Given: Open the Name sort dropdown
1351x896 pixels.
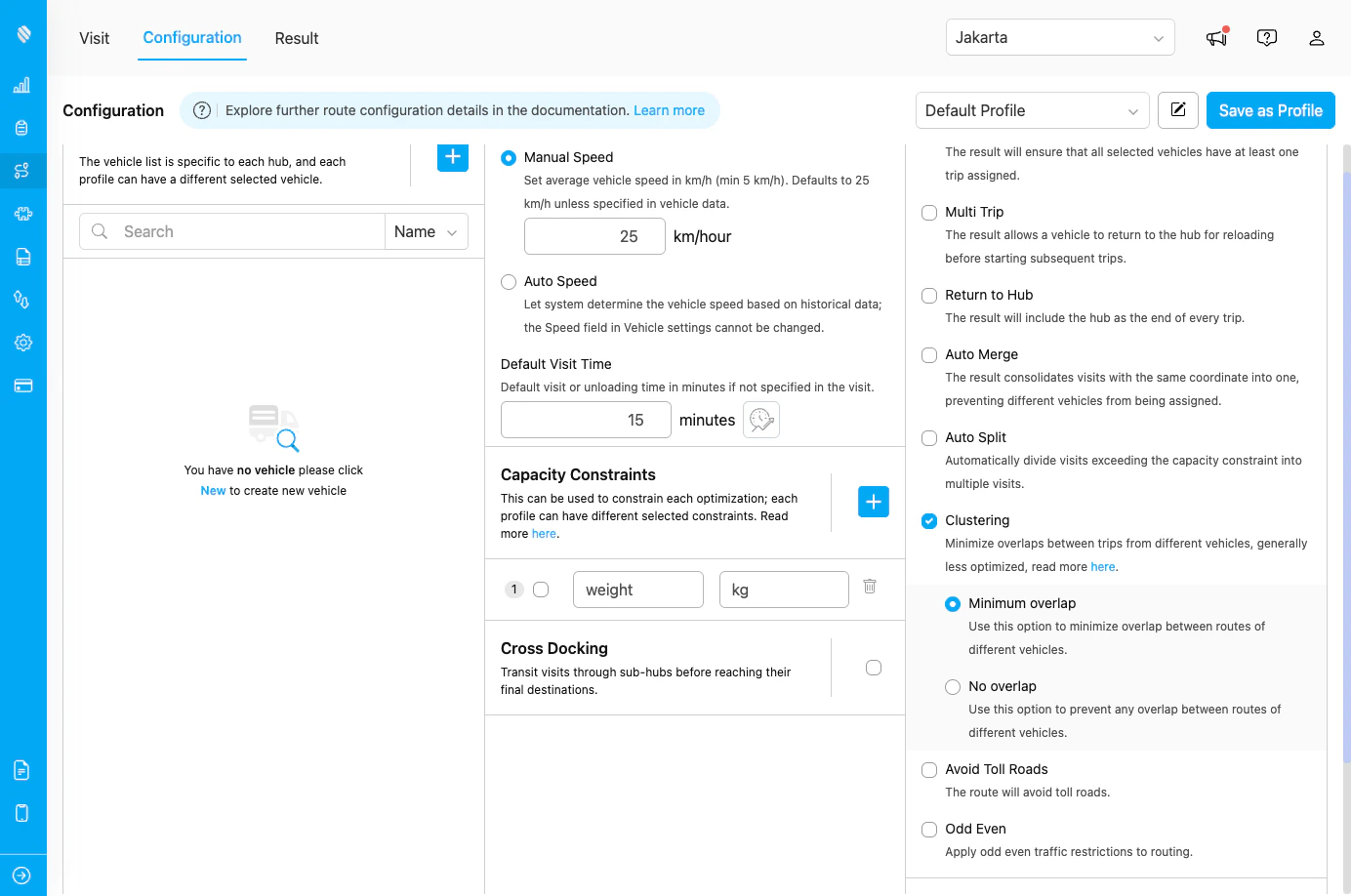Looking at the screenshot, I should coord(426,231).
